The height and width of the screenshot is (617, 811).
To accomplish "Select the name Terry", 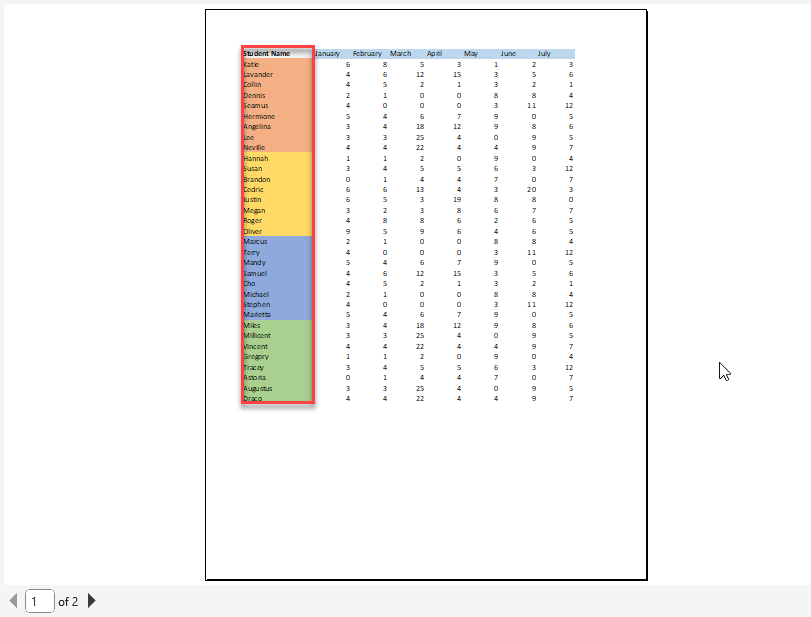I will click(251, 252).
